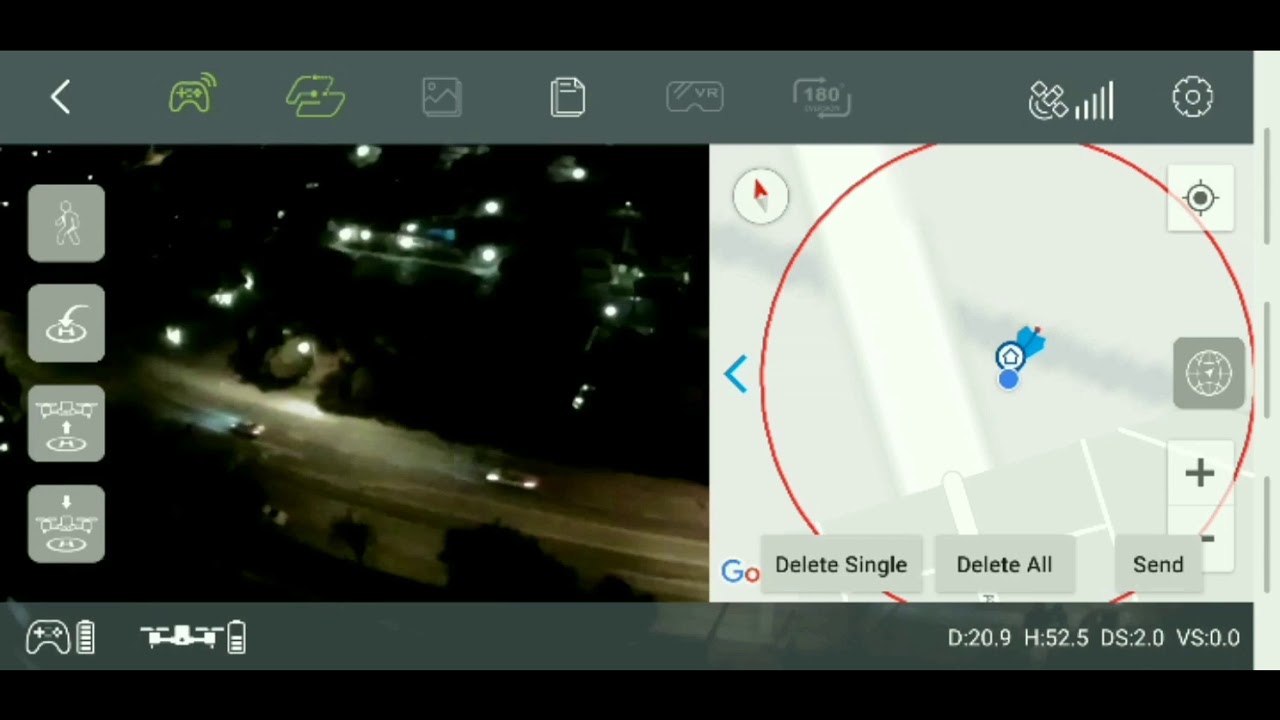Activate follow me walking person mode
This screenshot has height=720, width=1280.
(x=66, y=224)
